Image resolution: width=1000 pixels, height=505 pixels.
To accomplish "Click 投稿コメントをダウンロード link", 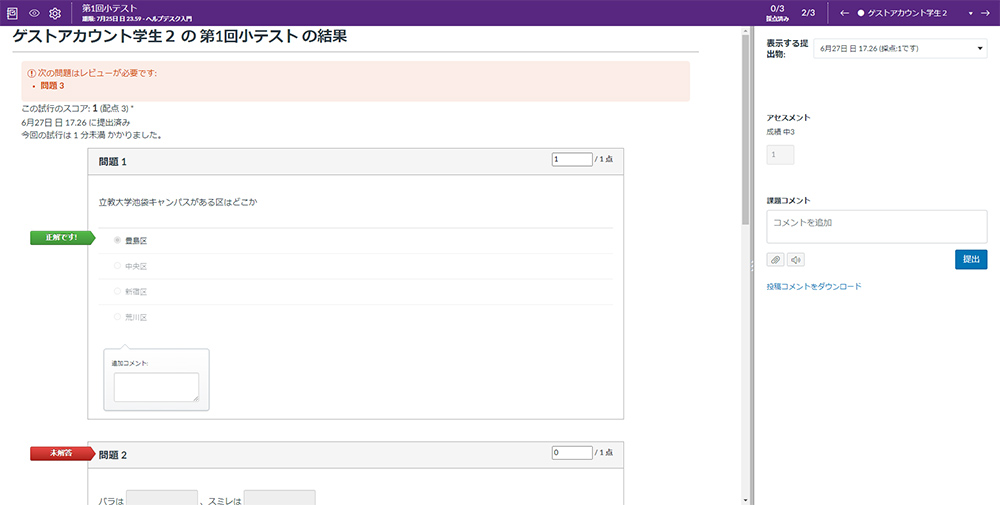I will coord(813,287).
